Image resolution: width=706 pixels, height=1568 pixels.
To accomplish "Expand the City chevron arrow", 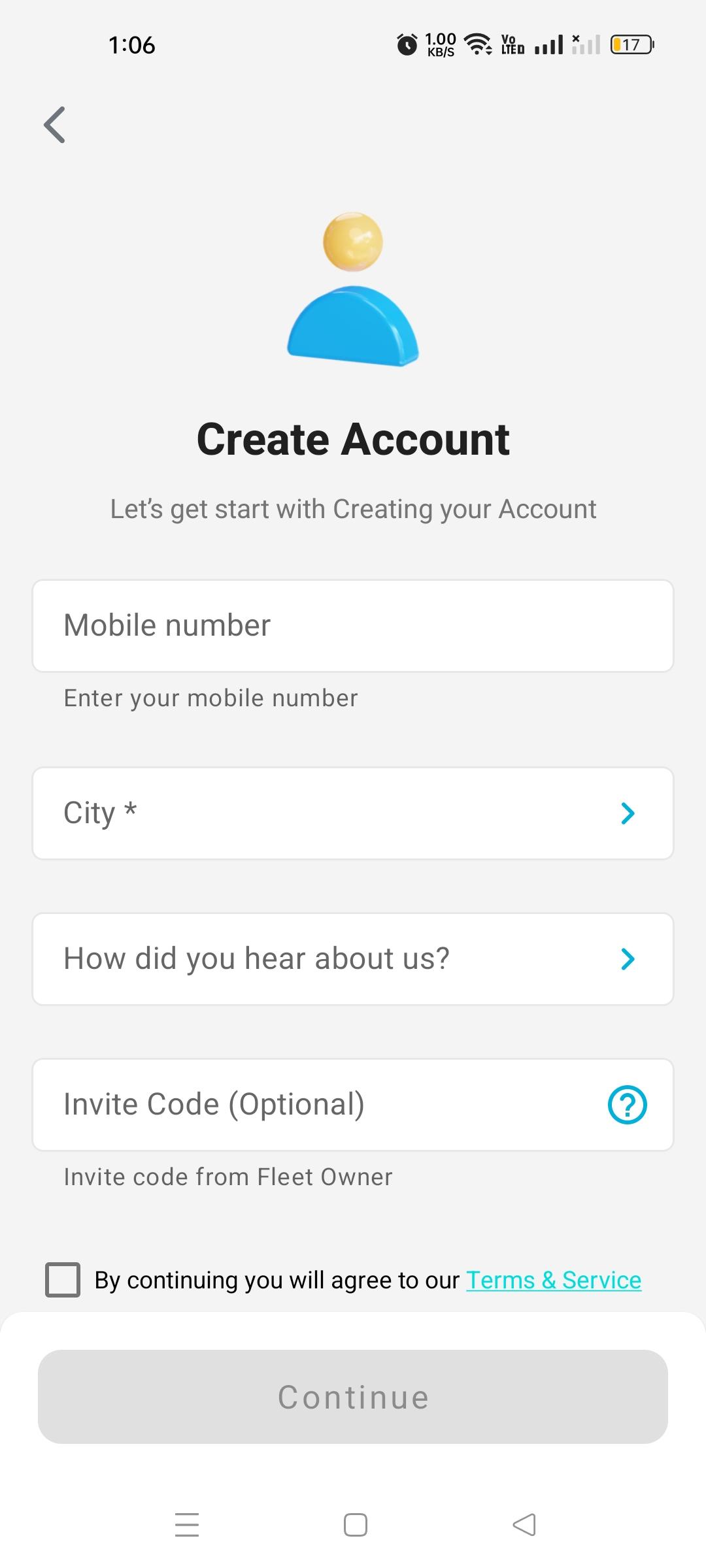I will pos(628,813).
